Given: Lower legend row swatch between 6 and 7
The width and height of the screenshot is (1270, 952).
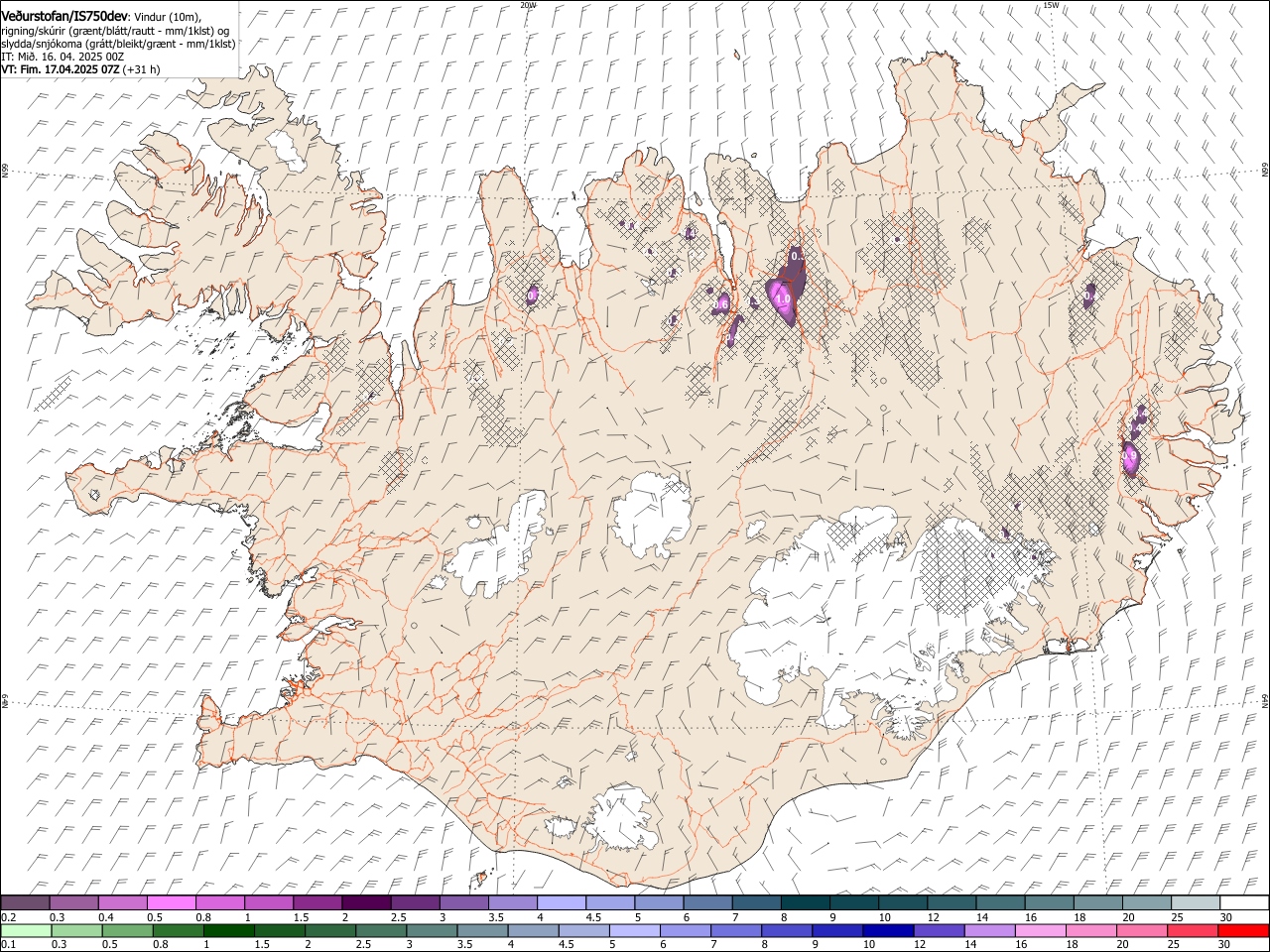Looking at the screenshot, I should pyautogui.click(x=686, y=930).
